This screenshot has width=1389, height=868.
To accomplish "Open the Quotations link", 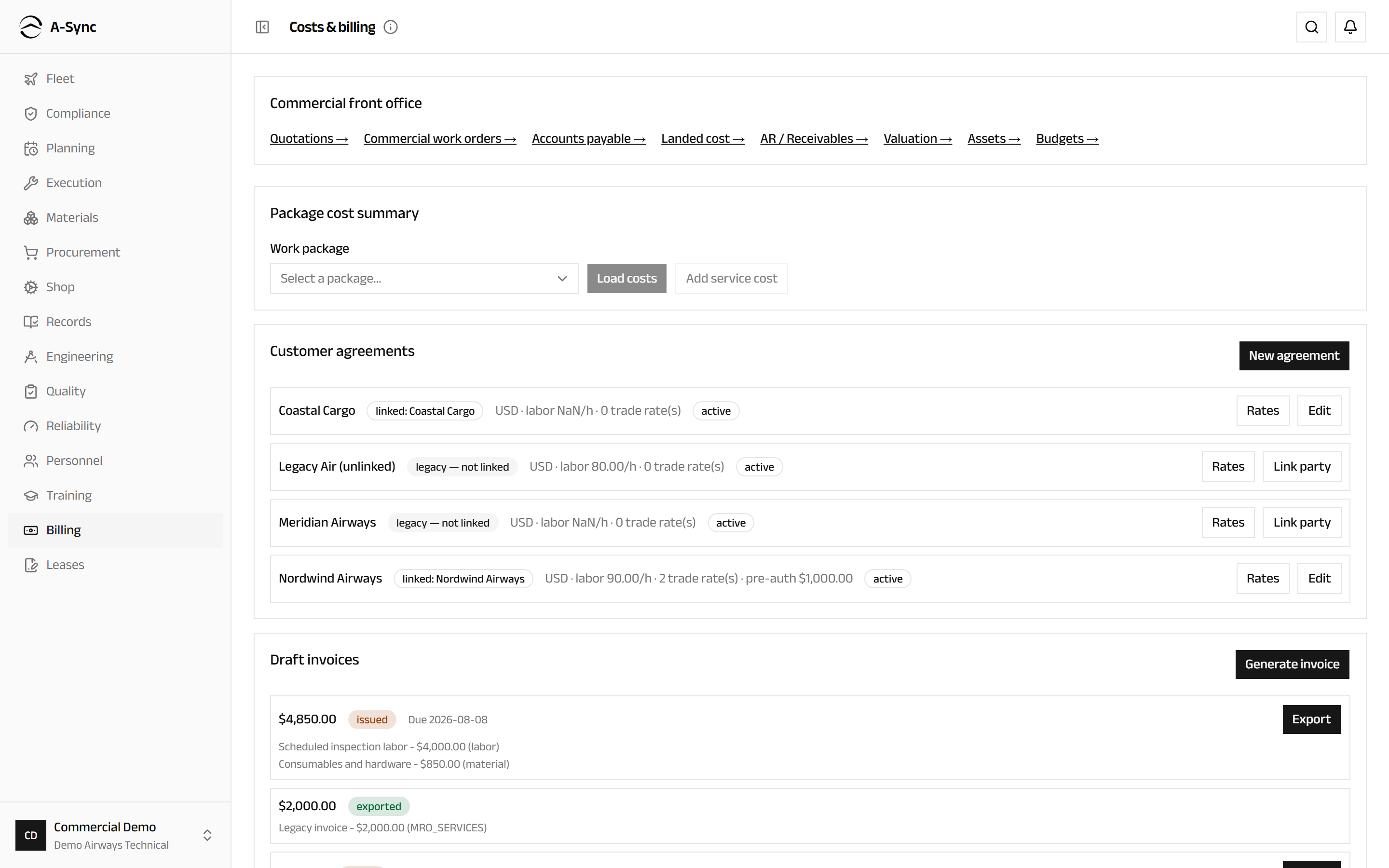I will 309,138.
